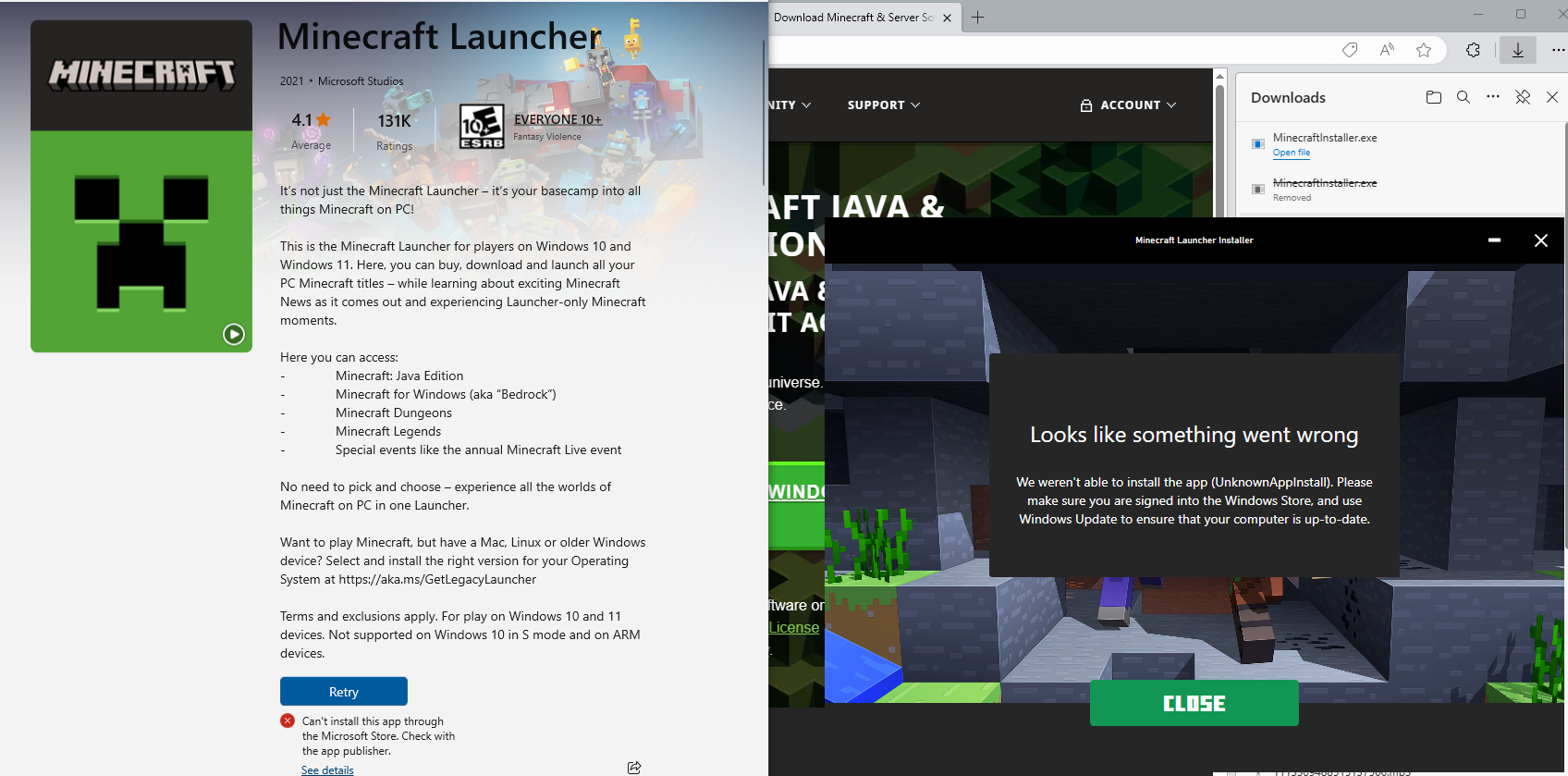This screenshot has width=1568, height=776.
Task: Open more options in Downloads panel
Action: 1492,97
